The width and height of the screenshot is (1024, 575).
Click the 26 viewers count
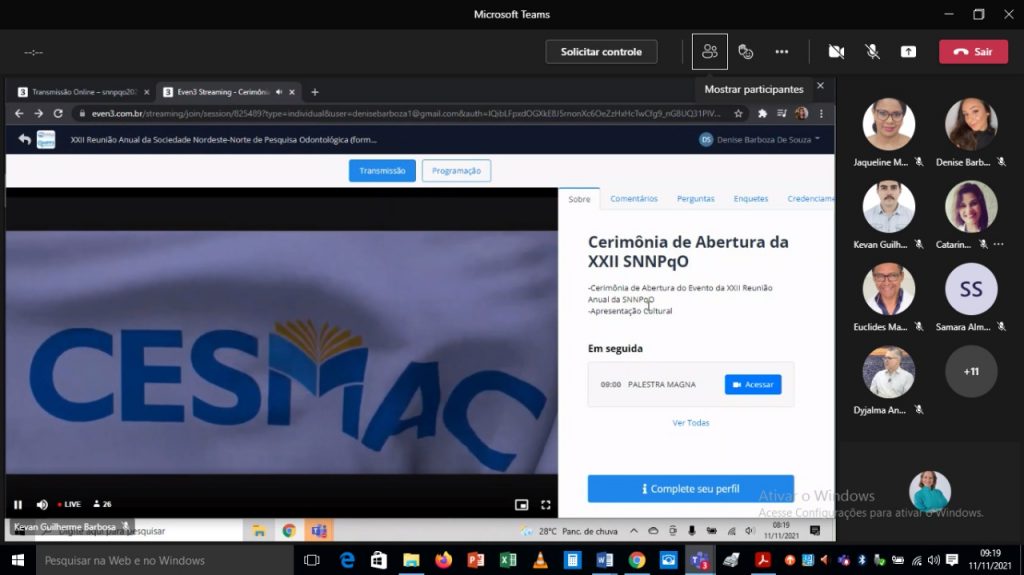pos(102,504)
